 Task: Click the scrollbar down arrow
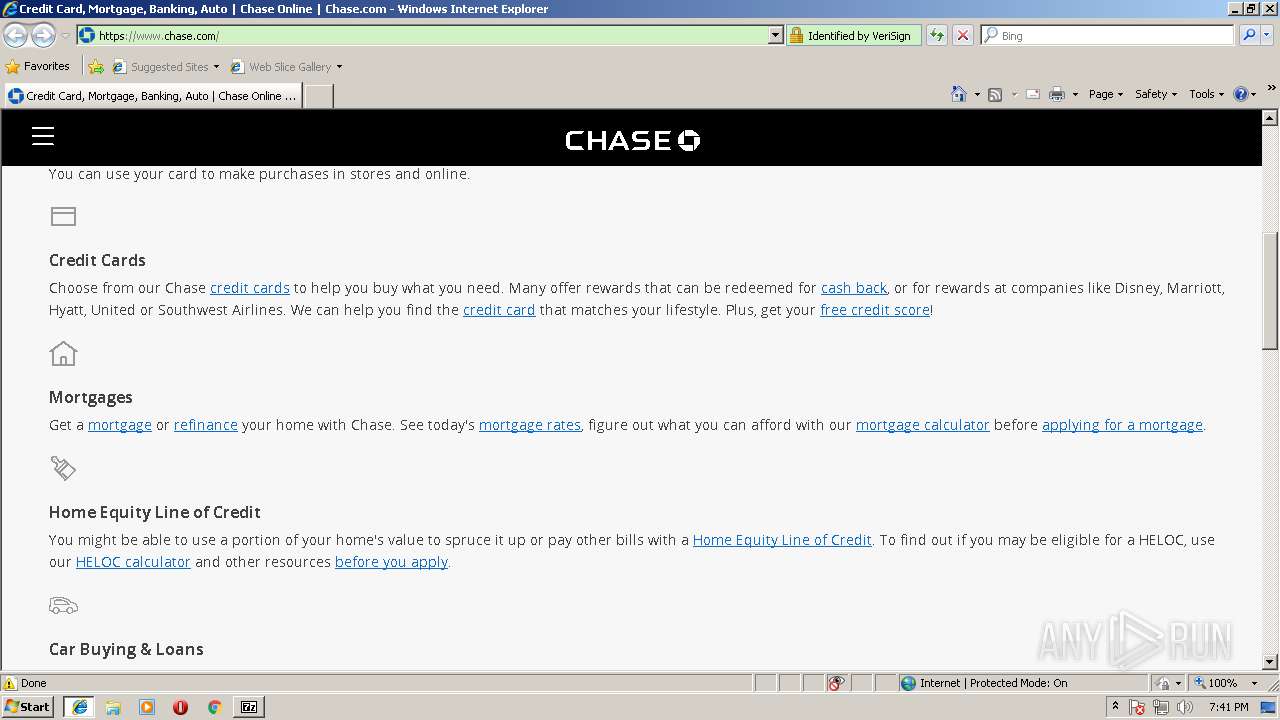tap(1270, 661)
